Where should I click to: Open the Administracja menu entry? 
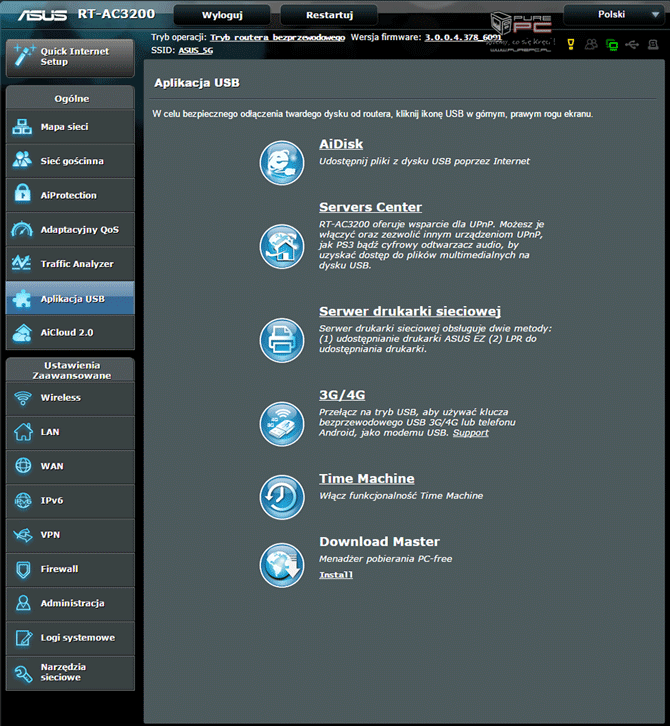coord(70,603)
